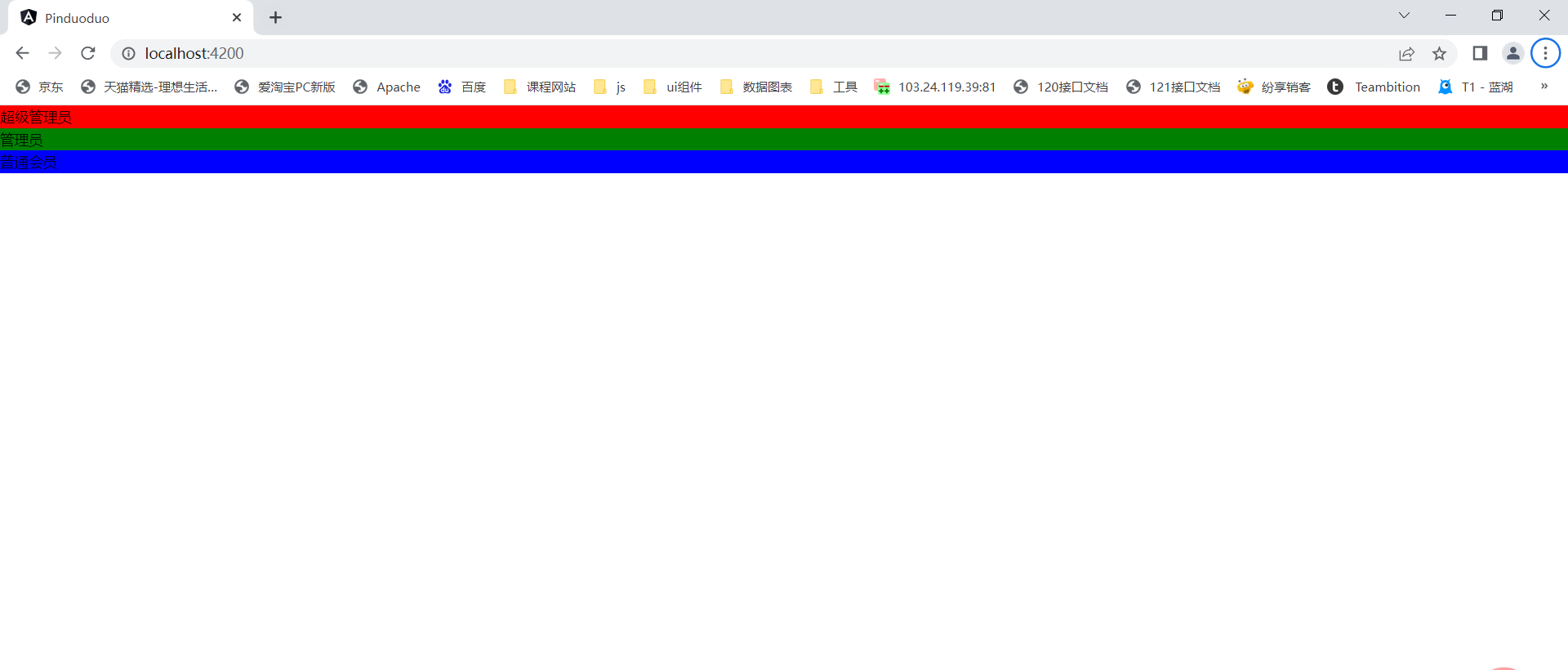Screen dimensions: 1568x670
Task: Click the blue 普通会员 row
Action: coord(784,162)
